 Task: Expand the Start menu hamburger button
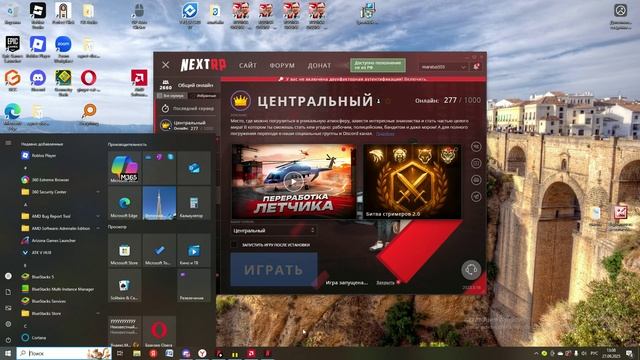point(8,143)
